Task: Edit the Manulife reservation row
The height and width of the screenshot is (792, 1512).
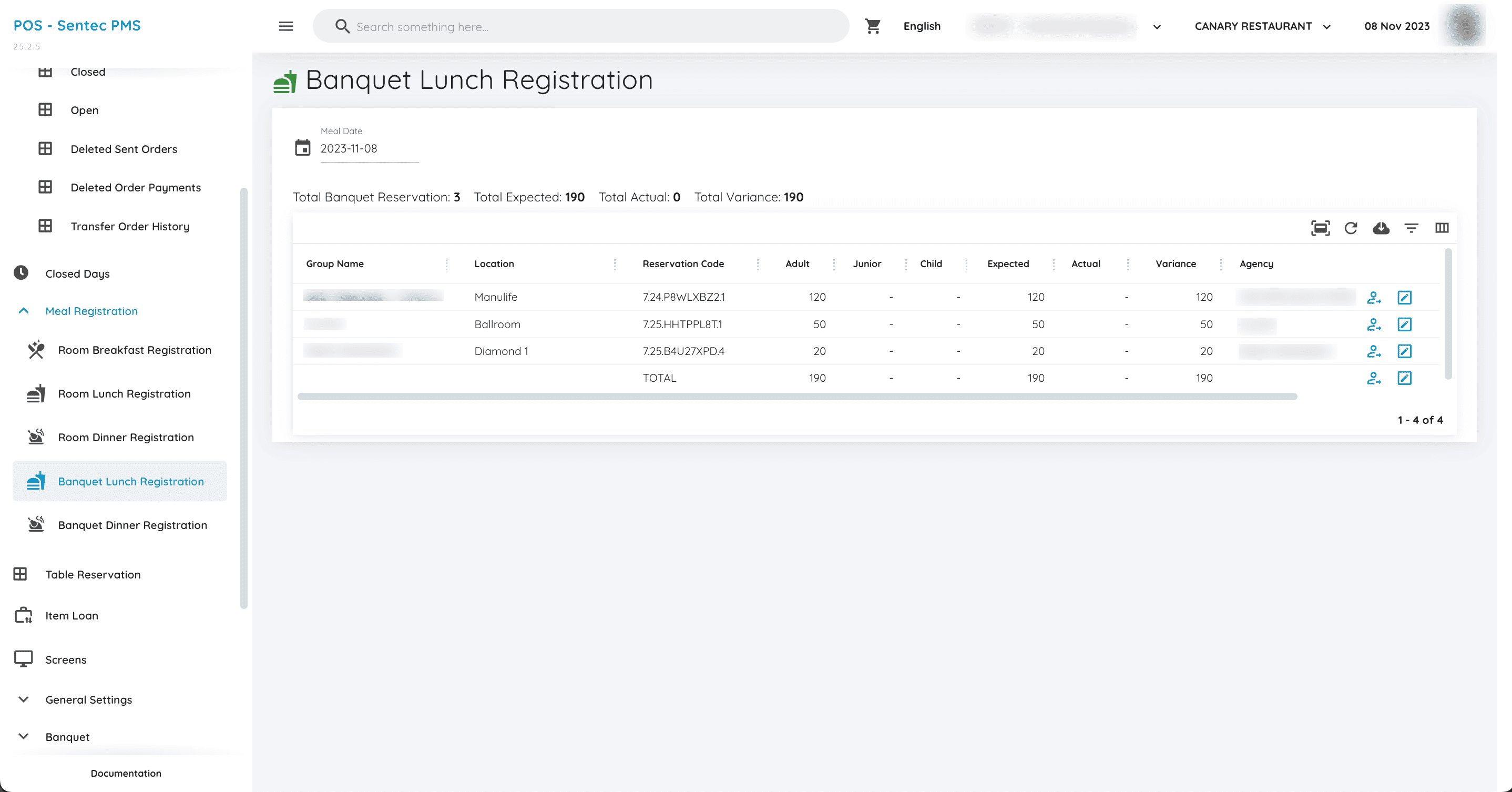Action: click(x=1404, y=298)
